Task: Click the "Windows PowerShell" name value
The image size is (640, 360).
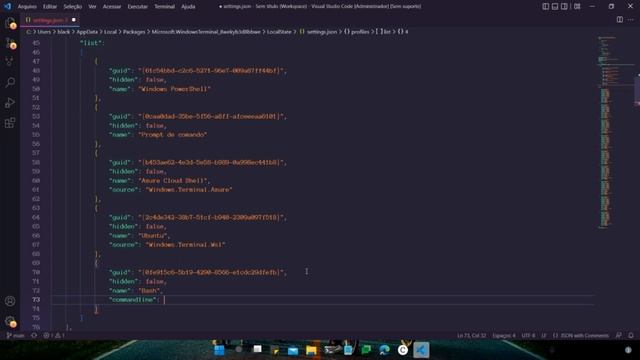Action: (174, 89)
